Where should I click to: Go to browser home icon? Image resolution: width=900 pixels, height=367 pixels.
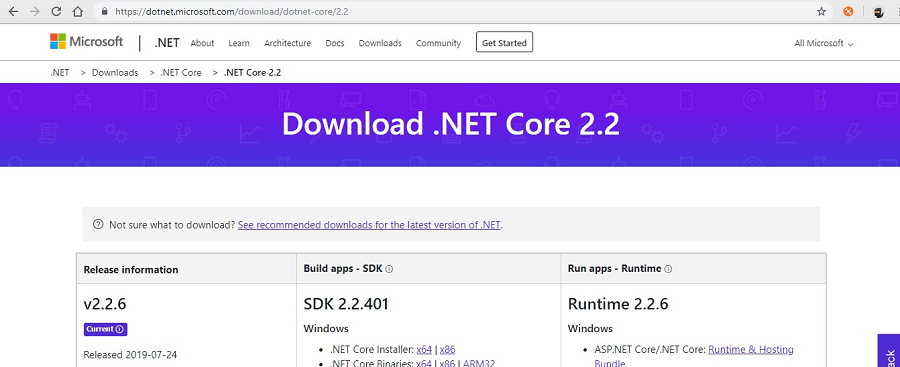click(77, 11)
